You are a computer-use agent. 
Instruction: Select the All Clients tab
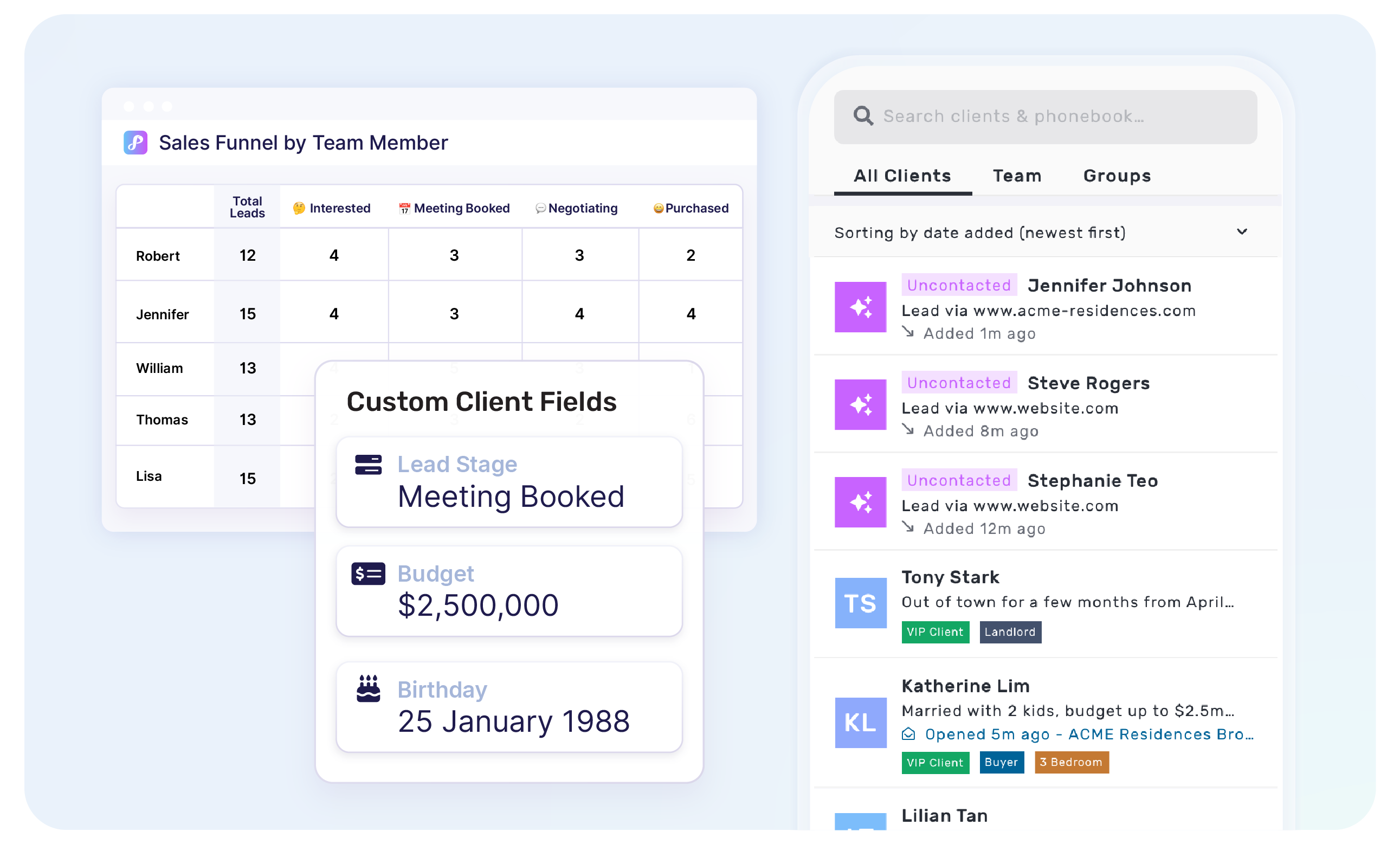[x=902, y=176]
